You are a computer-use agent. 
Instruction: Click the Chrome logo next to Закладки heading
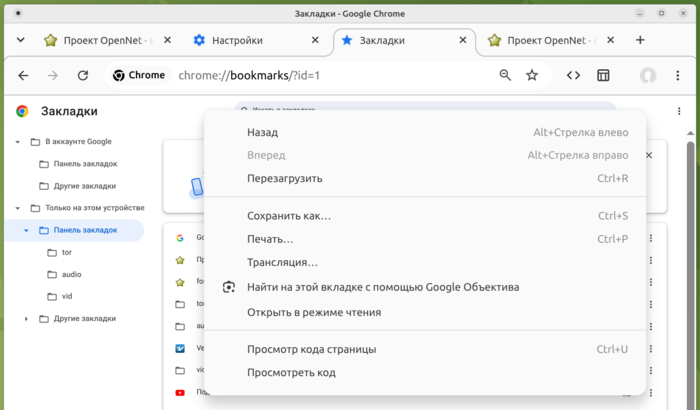tap(22, 111)
